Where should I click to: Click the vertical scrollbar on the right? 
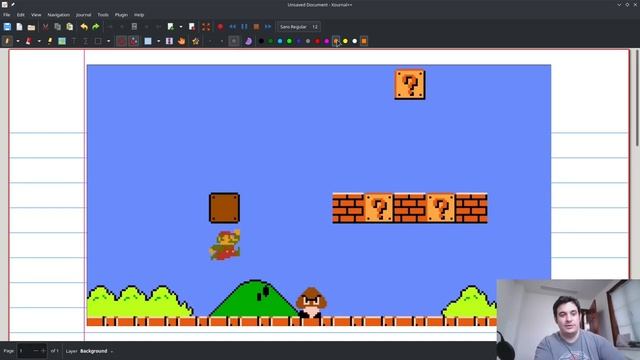[x=637, y=98]
